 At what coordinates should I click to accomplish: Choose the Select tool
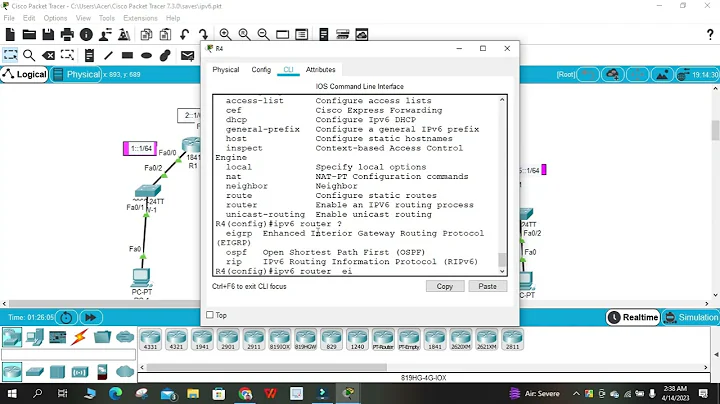pos(10,56)
